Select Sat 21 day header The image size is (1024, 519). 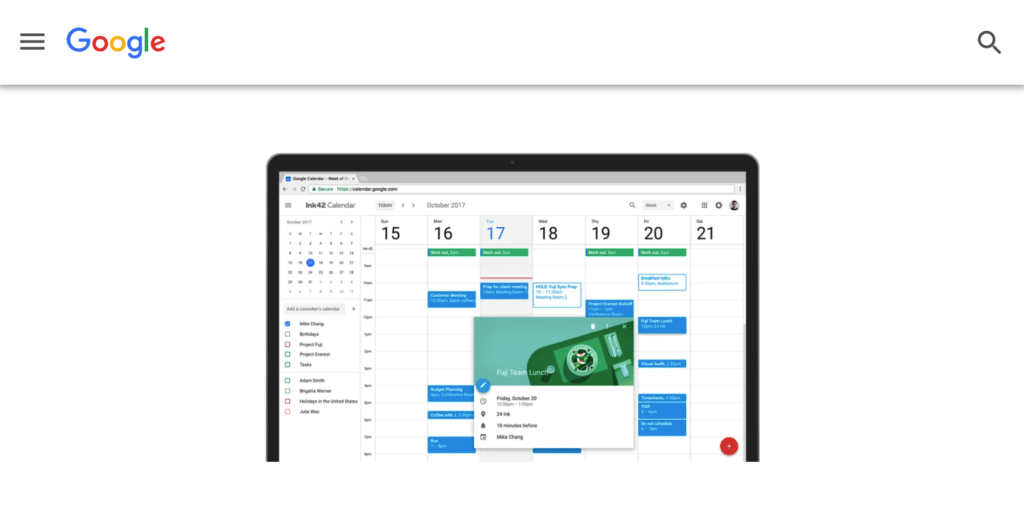click(705, 231)
